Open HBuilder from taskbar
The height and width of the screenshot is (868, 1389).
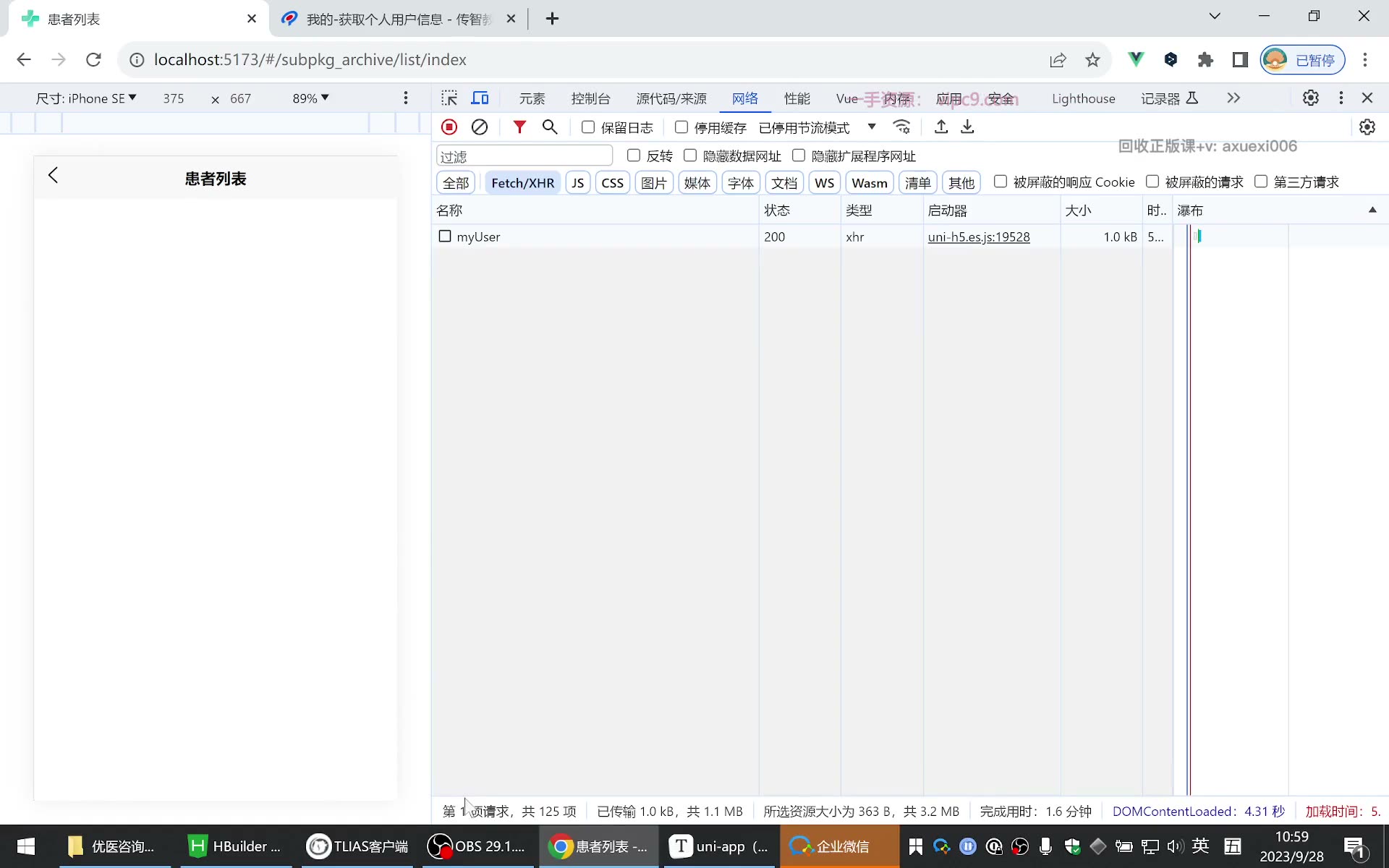tap(236, 846)
